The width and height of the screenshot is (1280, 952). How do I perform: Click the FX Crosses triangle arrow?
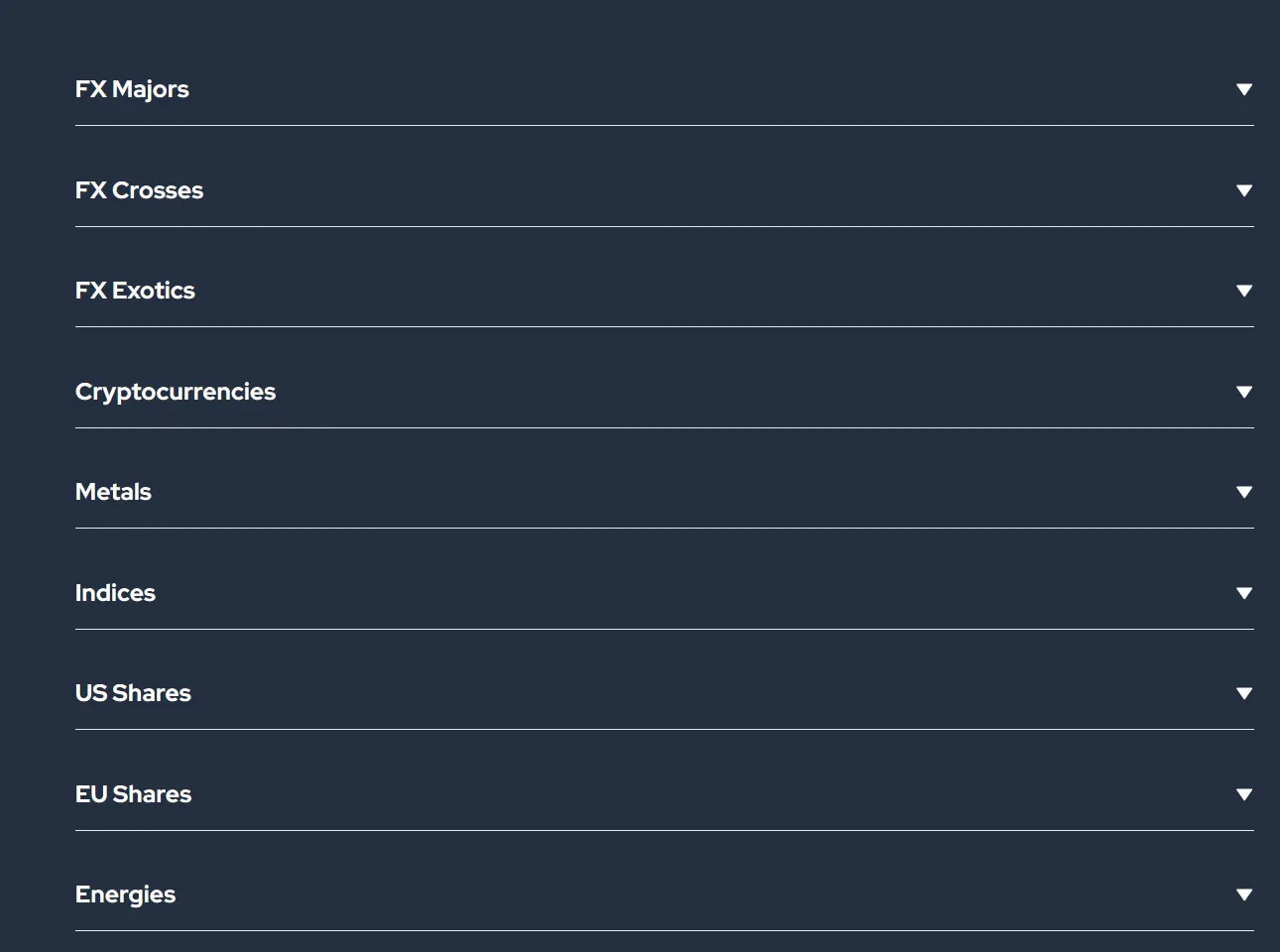[x=1244, y=190]
